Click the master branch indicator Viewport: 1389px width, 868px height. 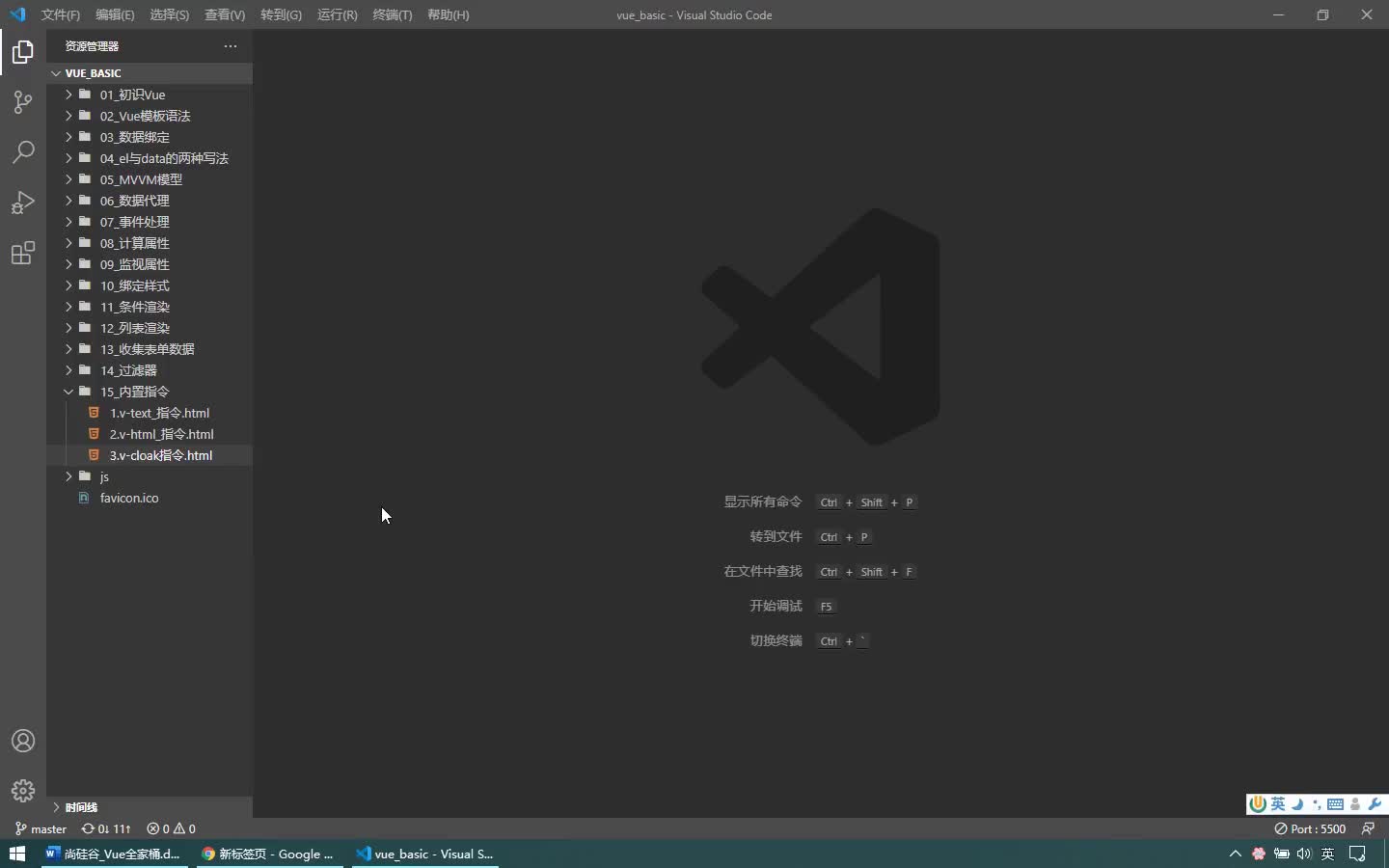click(x=41, y=828)
